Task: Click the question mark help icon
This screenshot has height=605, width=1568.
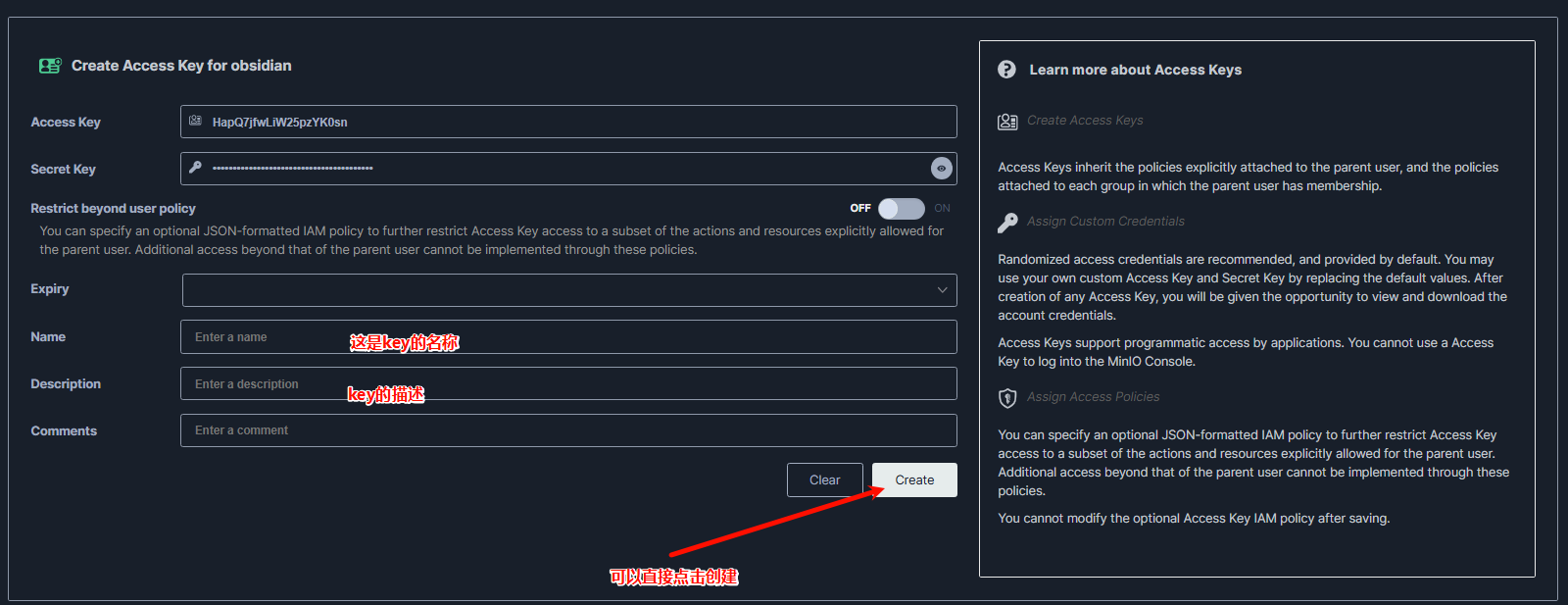Action: pos(1006,70)
